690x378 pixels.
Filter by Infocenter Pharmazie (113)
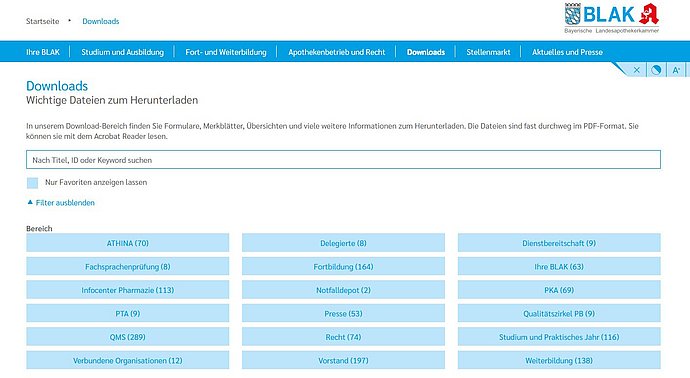(x=128, y=290)
